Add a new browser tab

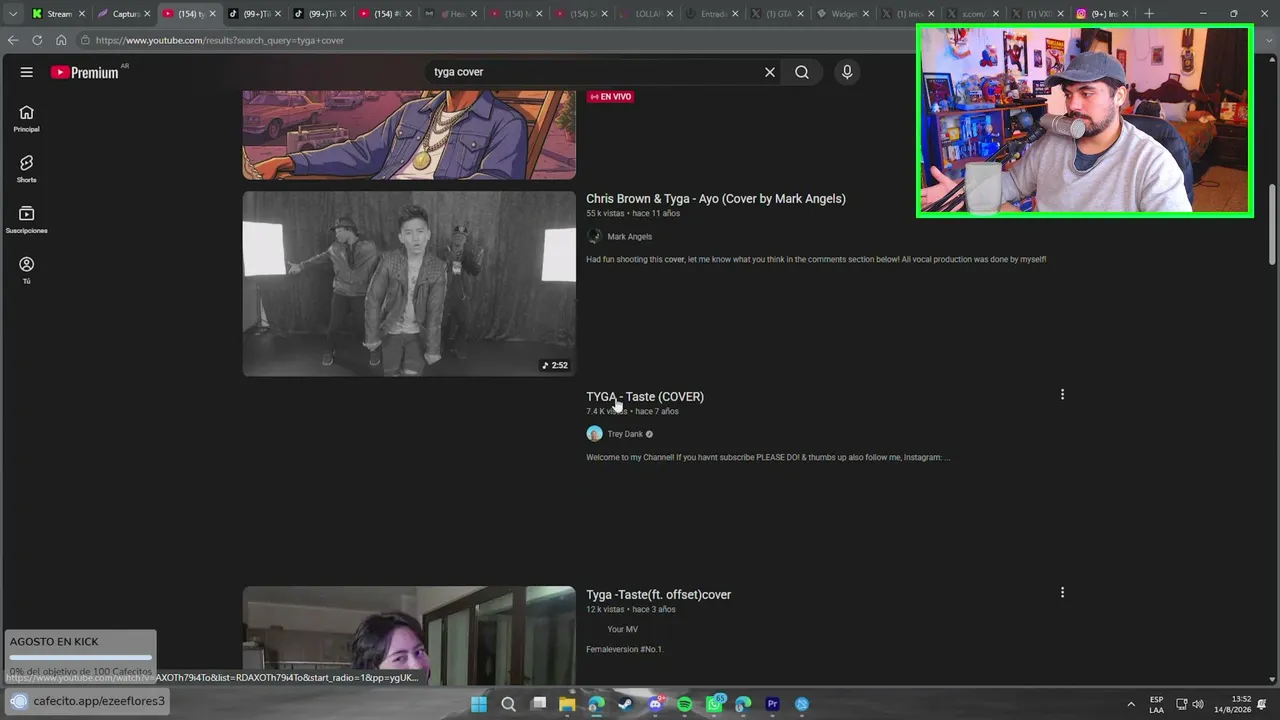(x=1149, y=14)
